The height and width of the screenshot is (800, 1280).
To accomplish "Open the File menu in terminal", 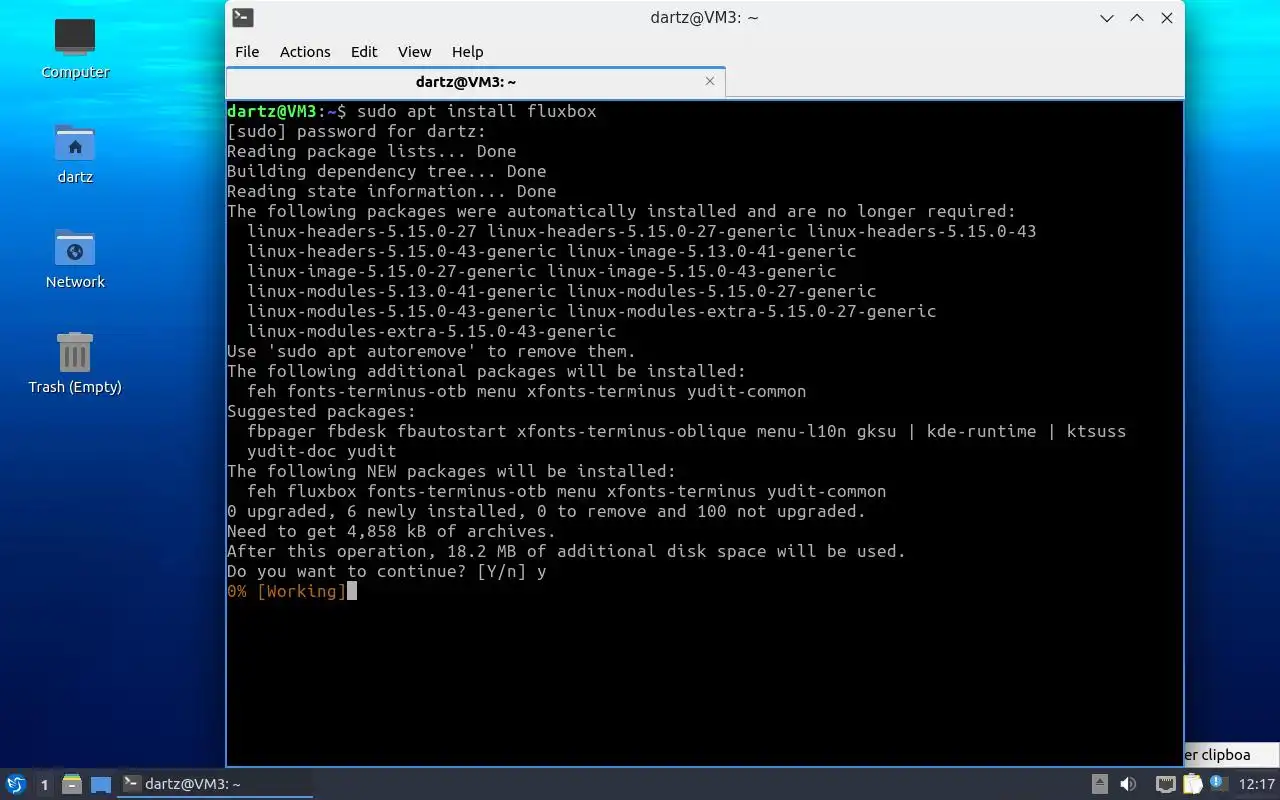I will 247,52.
